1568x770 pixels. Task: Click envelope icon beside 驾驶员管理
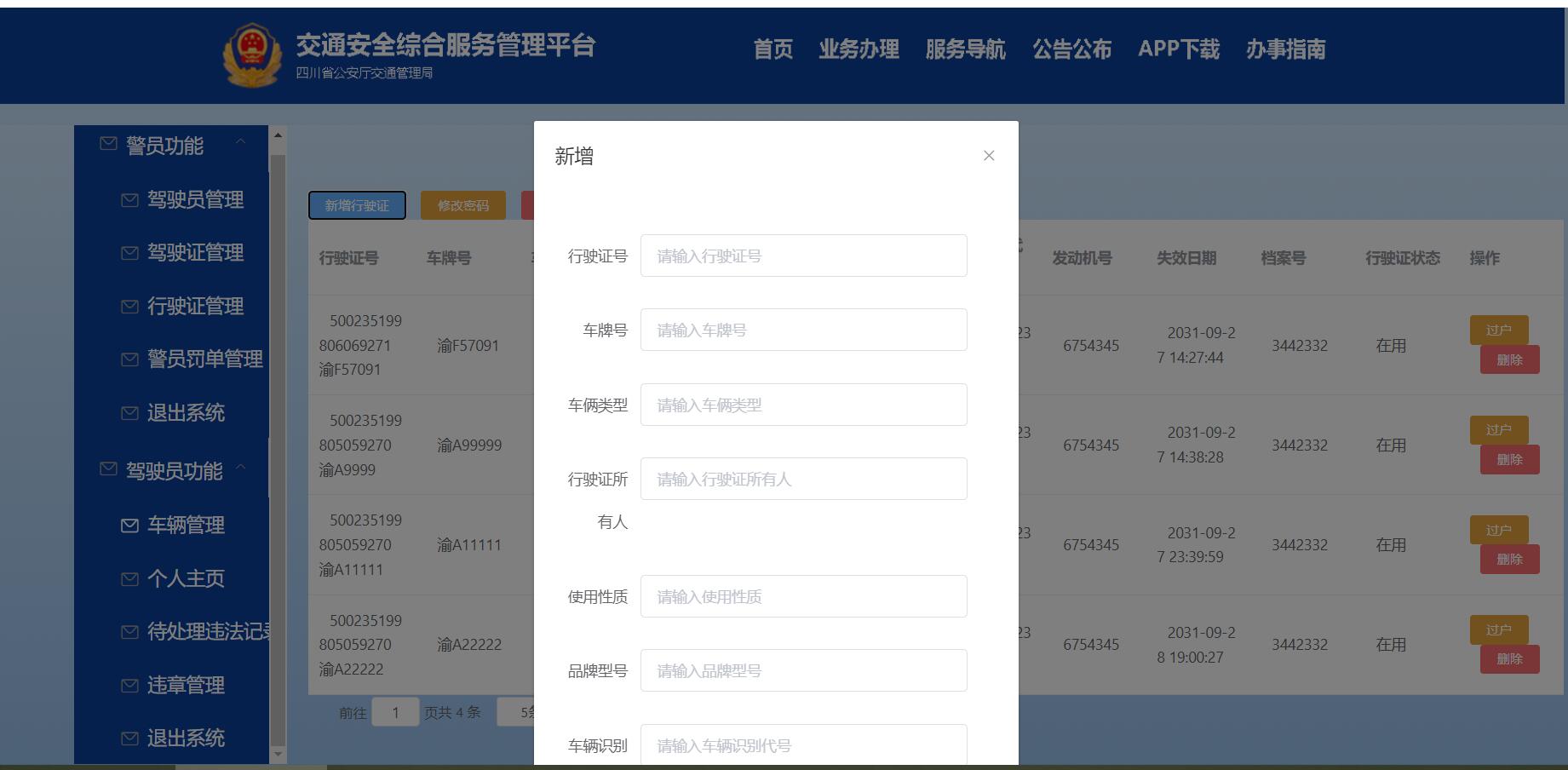pos(129,200)
